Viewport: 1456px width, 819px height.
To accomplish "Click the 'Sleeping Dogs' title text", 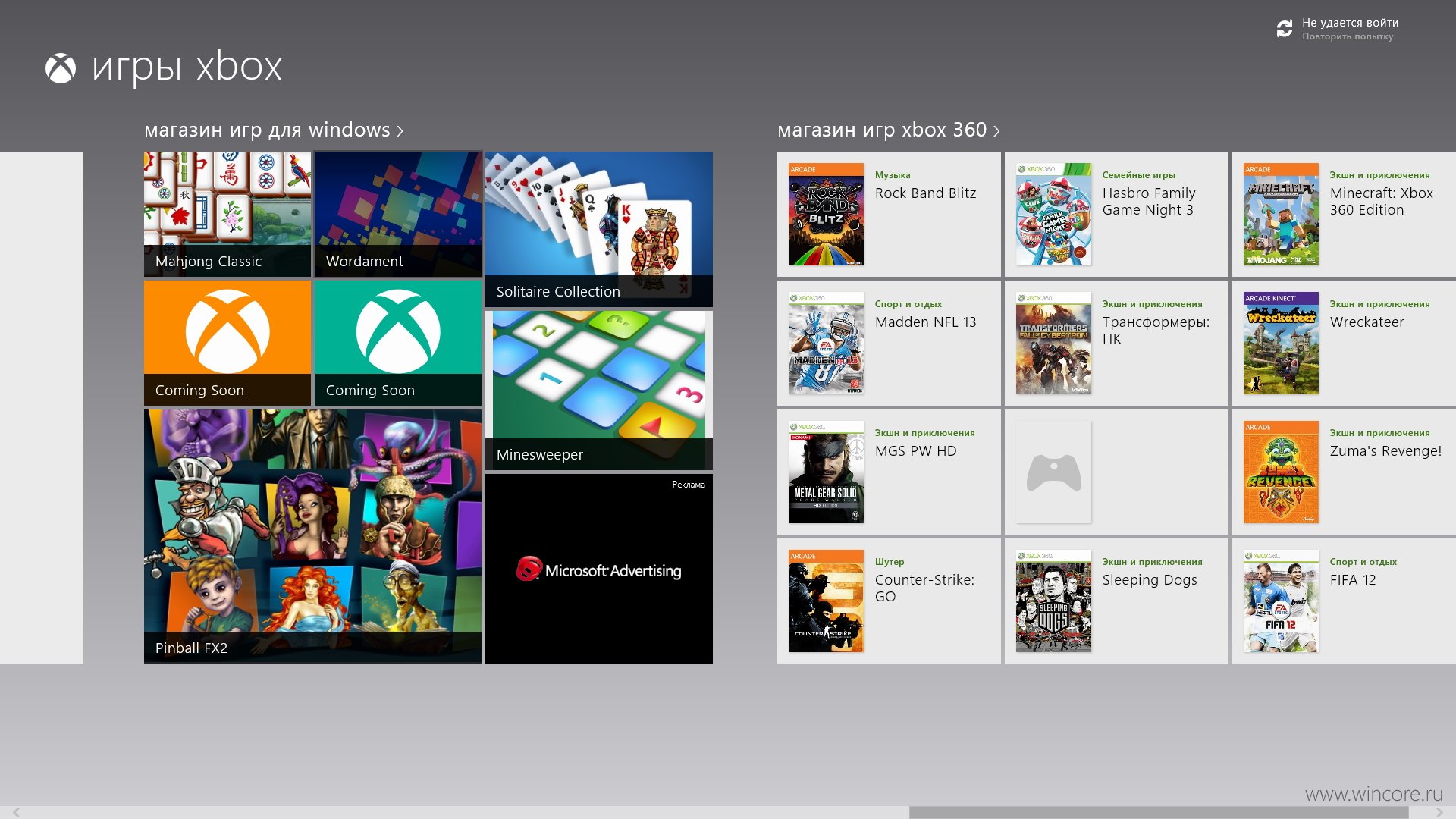I will pyautogui.click(x=1150, y=580).
